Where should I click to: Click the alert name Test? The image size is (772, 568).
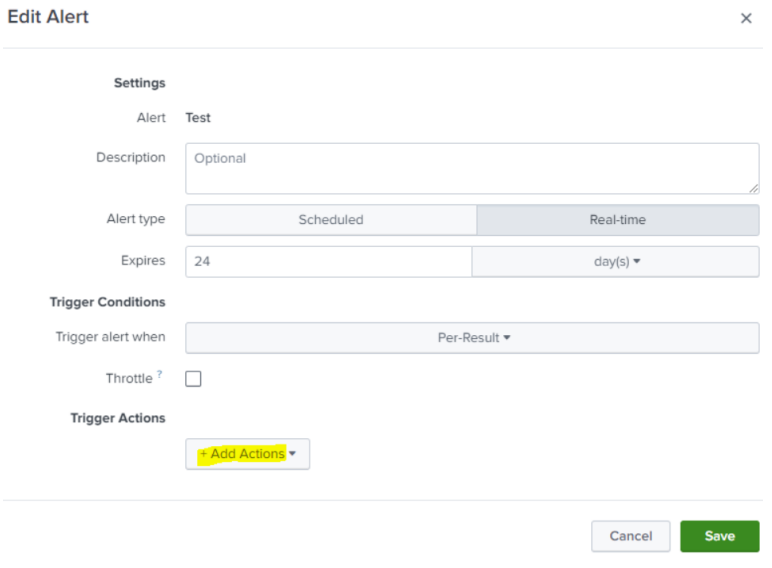coord(198,118)
